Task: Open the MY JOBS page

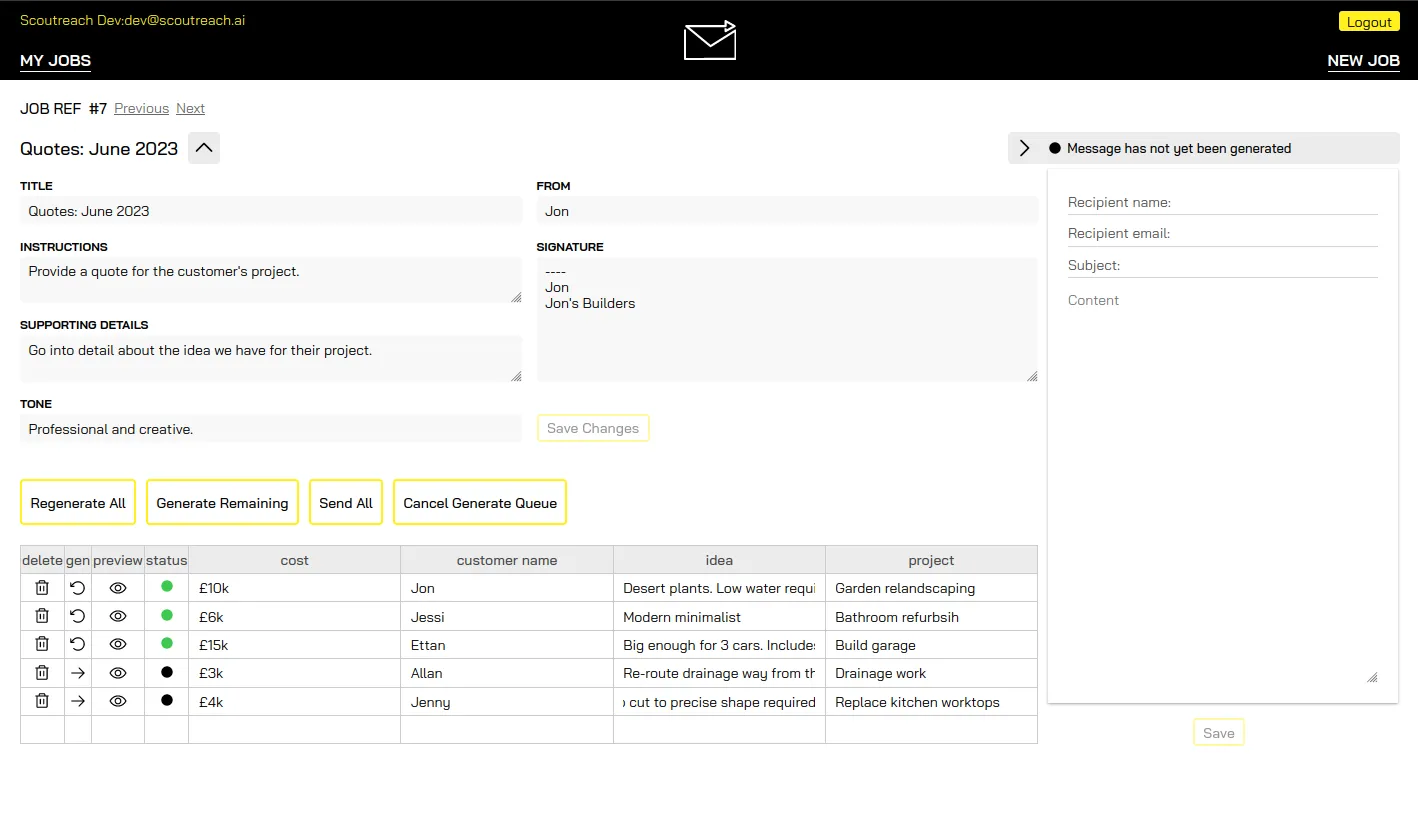Action: point(55,61)
